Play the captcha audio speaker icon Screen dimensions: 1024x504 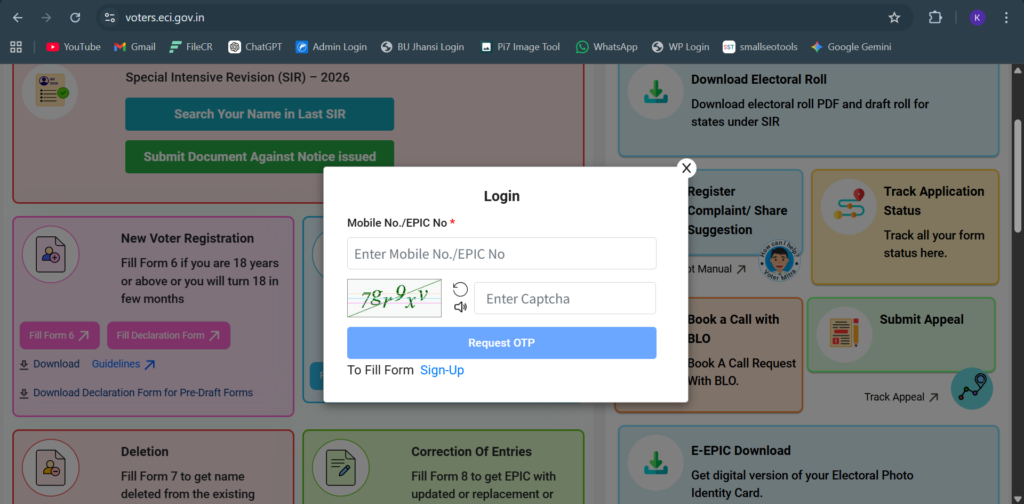pyautogui.click(x=460, y=307)
